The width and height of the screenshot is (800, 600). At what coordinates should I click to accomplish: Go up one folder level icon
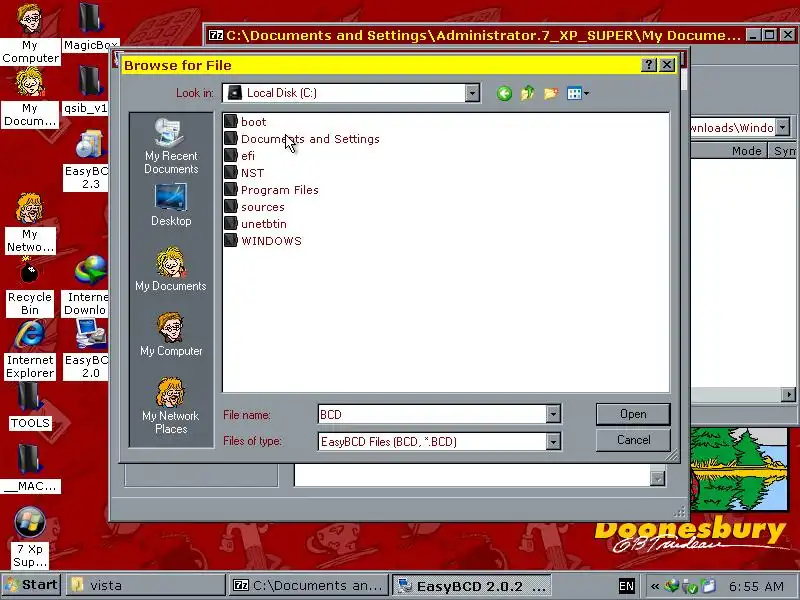[527, 93]
